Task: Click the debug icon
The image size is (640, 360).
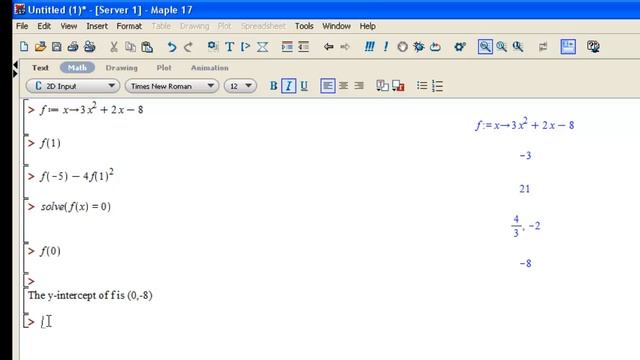Action: tap(419, 47)
